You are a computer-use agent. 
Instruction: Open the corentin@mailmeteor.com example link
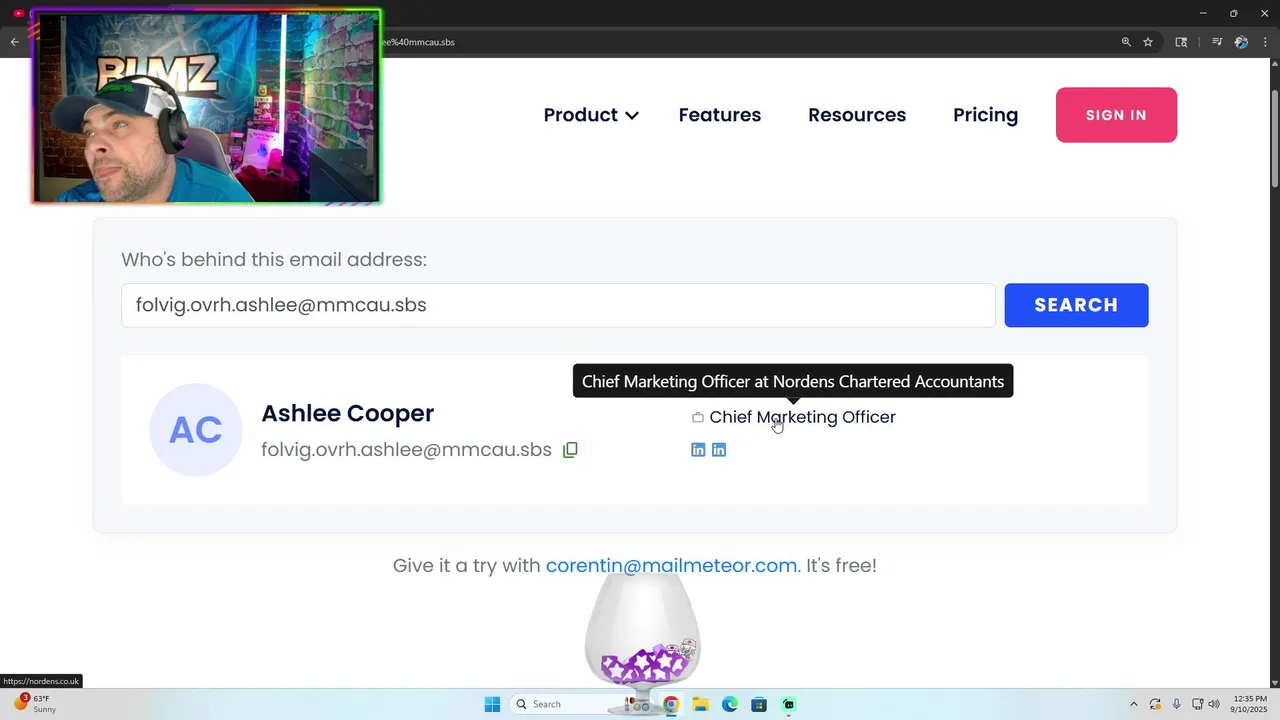[x=671, y=565]
